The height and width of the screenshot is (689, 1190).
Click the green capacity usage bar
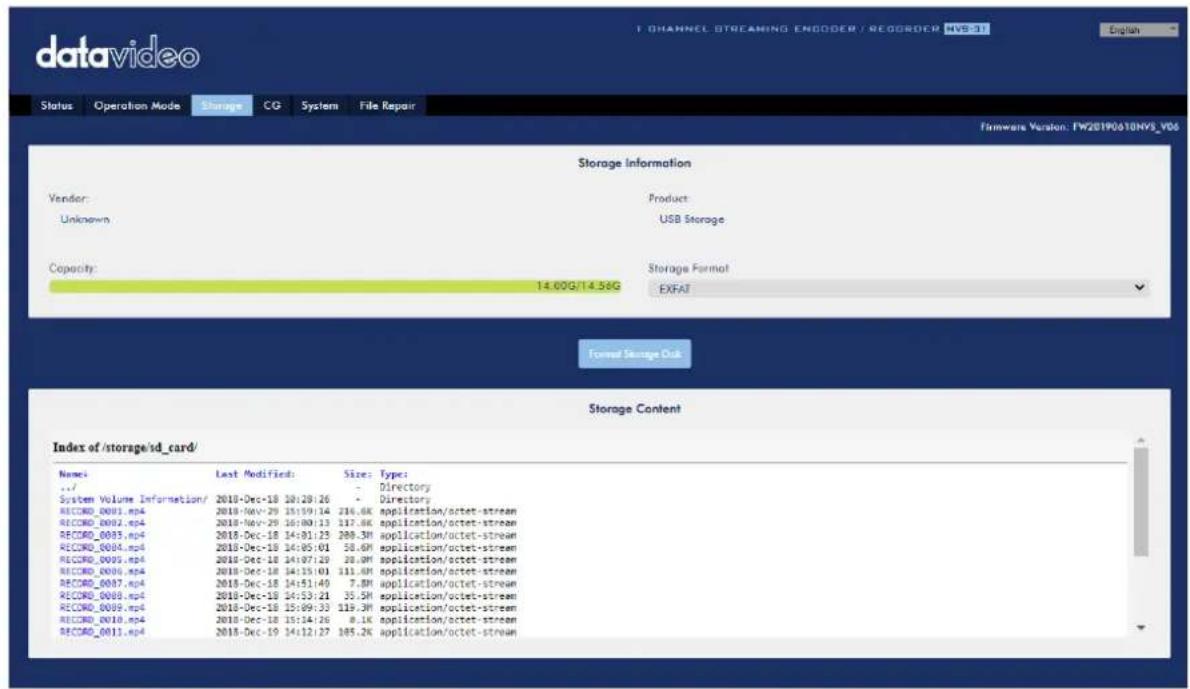335,286
